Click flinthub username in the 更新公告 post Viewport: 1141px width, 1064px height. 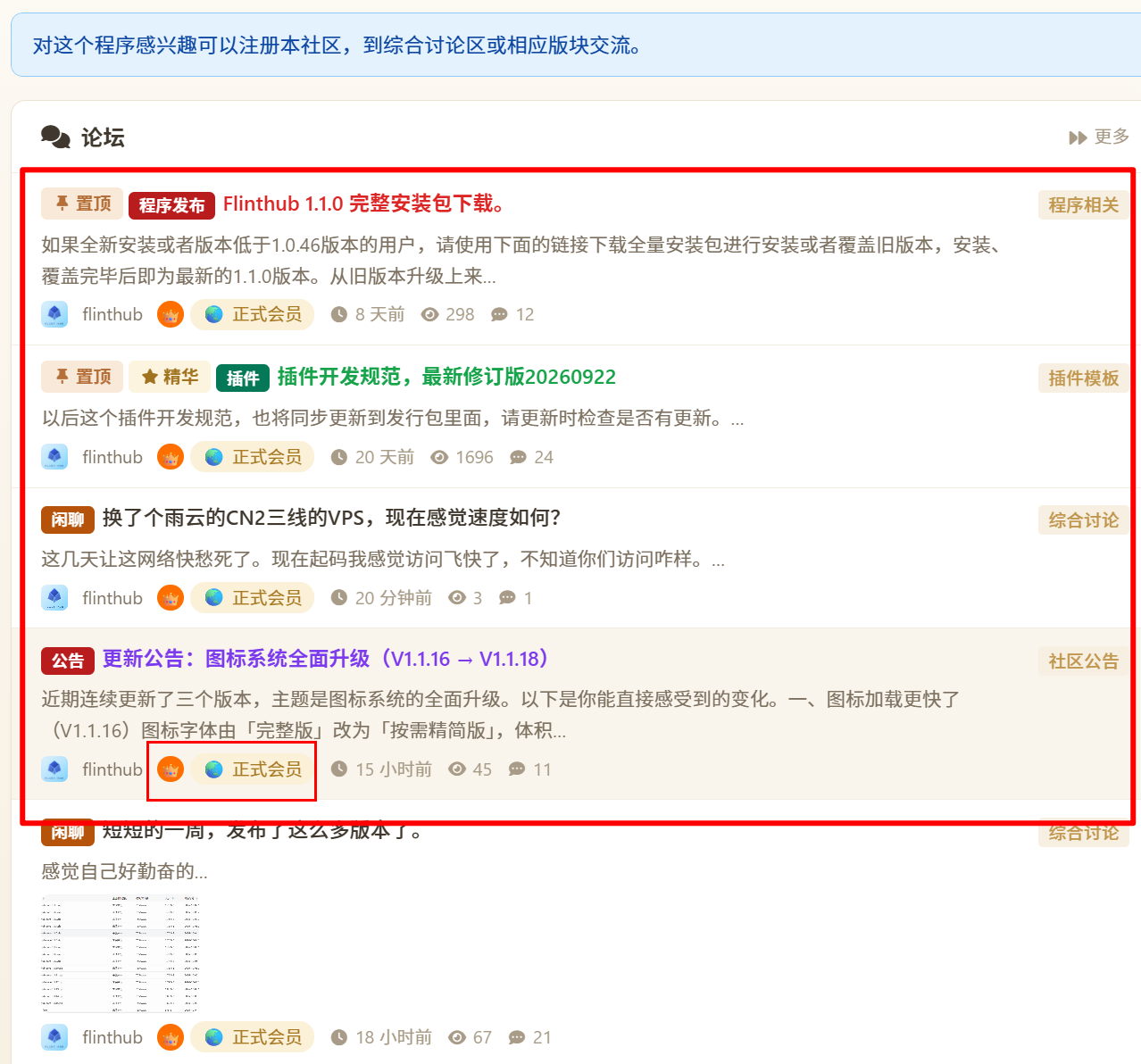pyautogui.click(x=112, y=769)
